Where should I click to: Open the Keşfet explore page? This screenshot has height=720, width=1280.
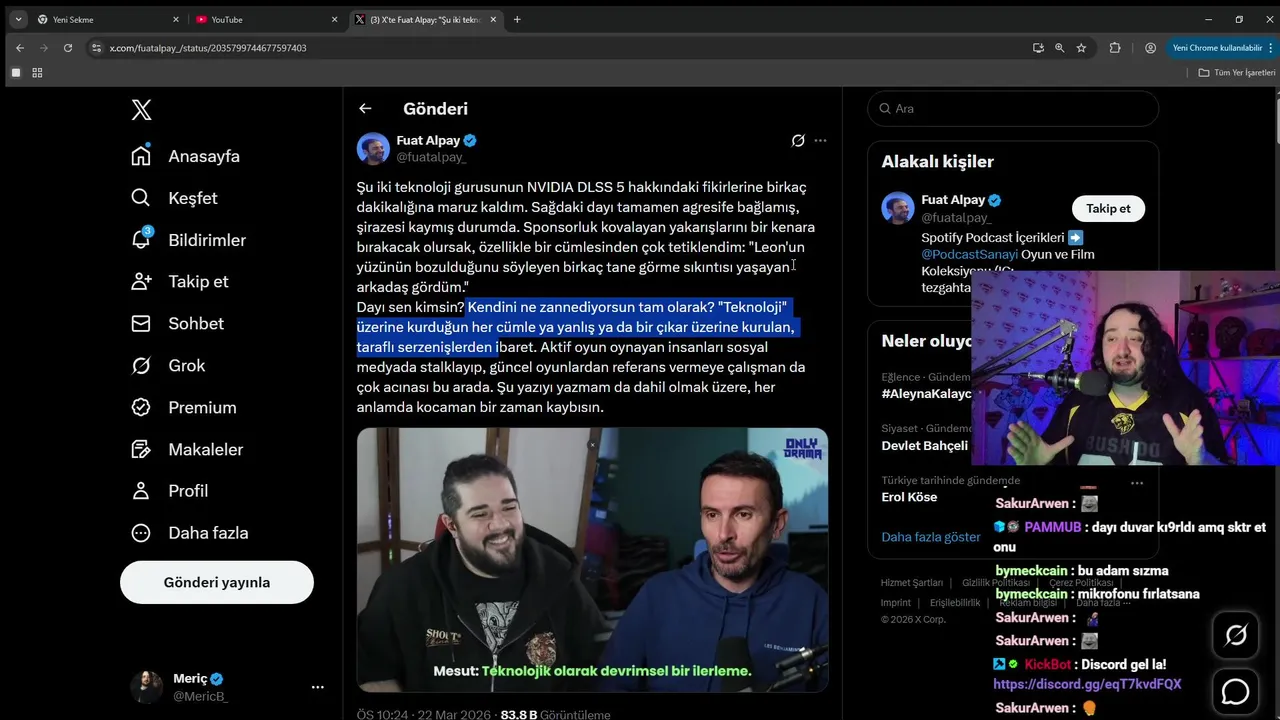click(174, 198)
